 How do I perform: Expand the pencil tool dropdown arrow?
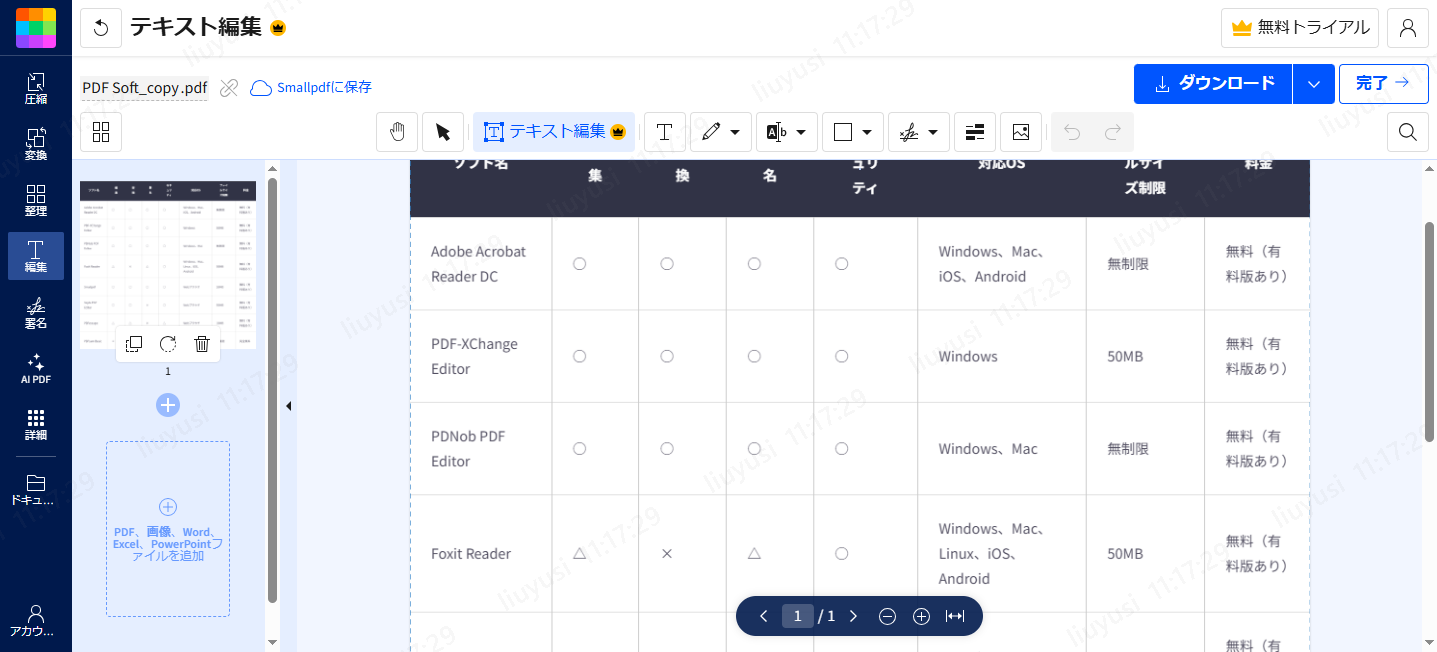coord(735,132)
